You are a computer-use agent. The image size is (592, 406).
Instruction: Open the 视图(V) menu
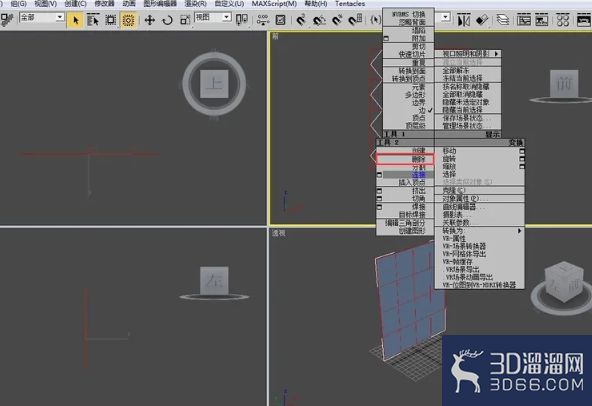pos(46,4)
